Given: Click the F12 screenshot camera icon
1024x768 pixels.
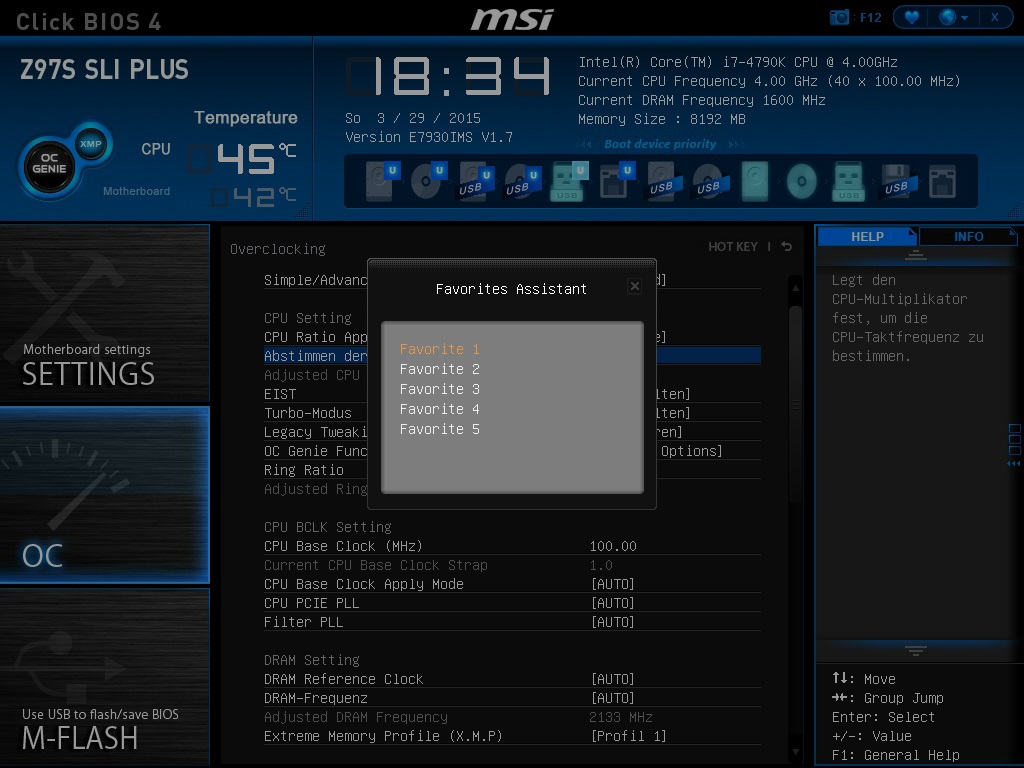Looking at the screenshot, I should click(x=839, y=17).
